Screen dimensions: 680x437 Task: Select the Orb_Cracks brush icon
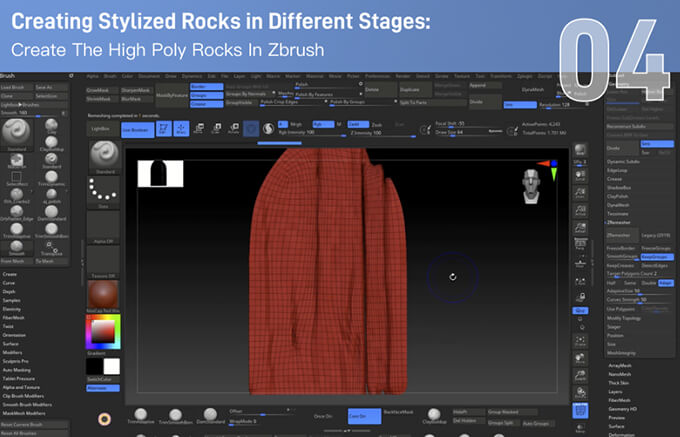click(16, 195)
